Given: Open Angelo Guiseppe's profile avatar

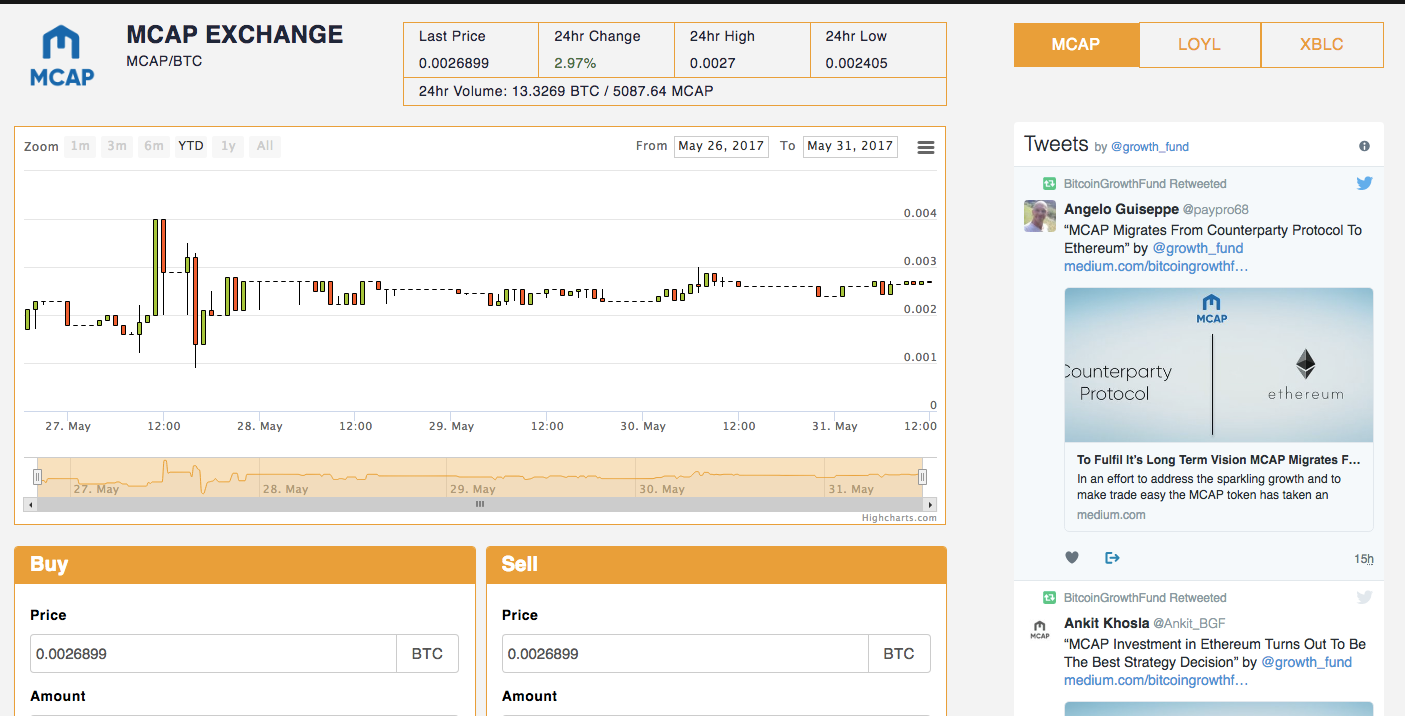Looking at the screenshot, I should (1040, 216).
